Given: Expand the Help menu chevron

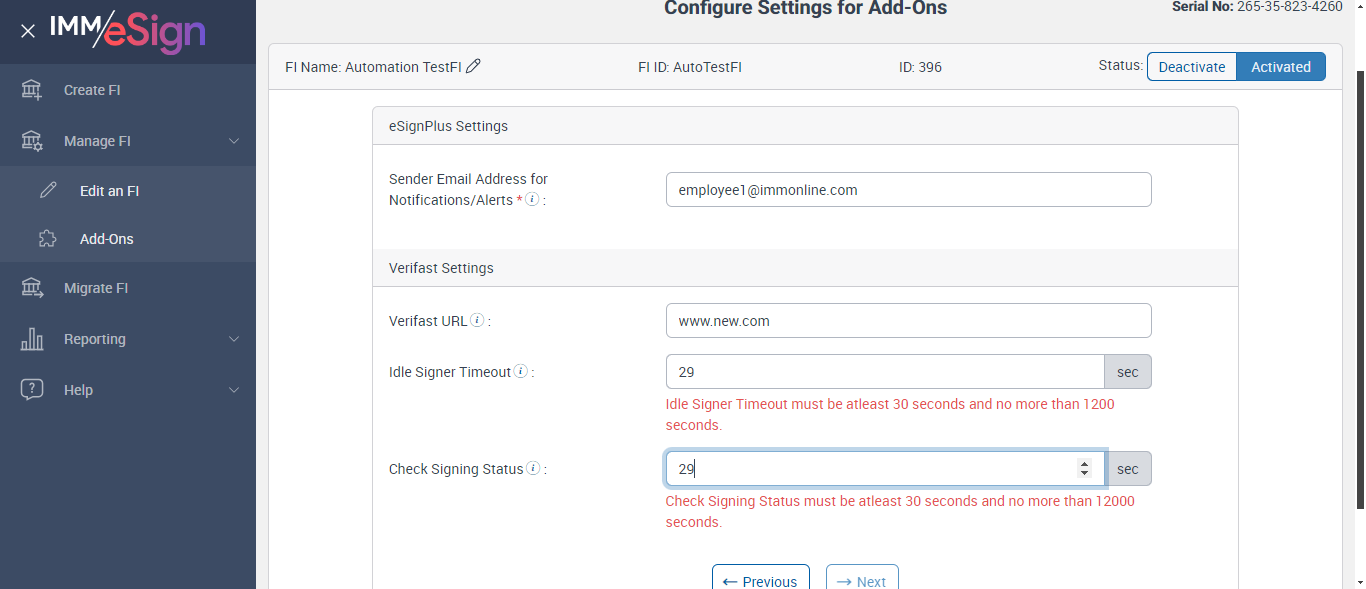Looking at the screenshot, I should click(234, 390).
